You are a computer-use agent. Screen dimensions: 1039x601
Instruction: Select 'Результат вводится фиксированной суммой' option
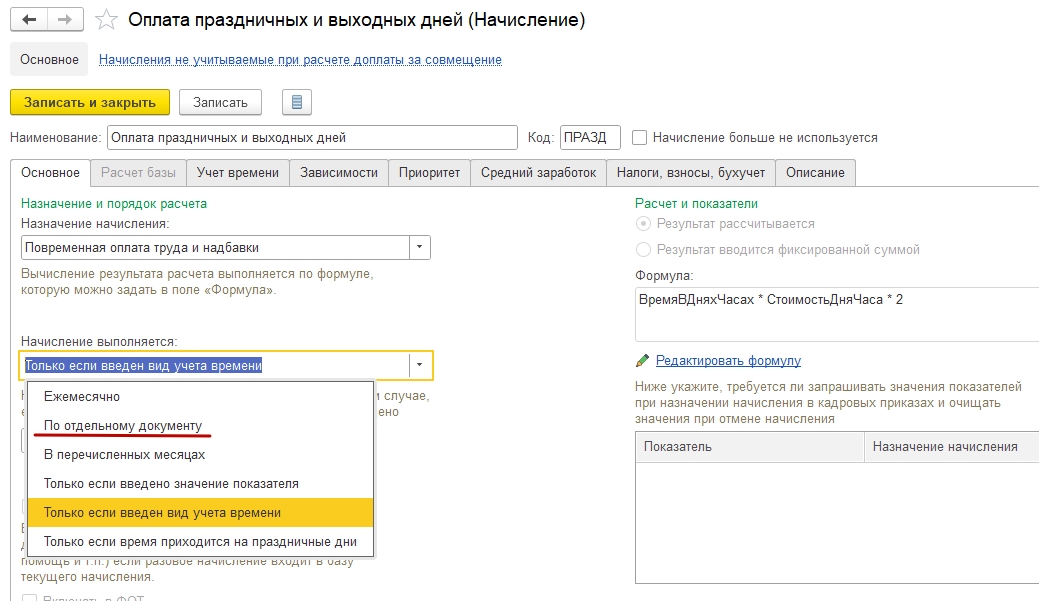644,250
